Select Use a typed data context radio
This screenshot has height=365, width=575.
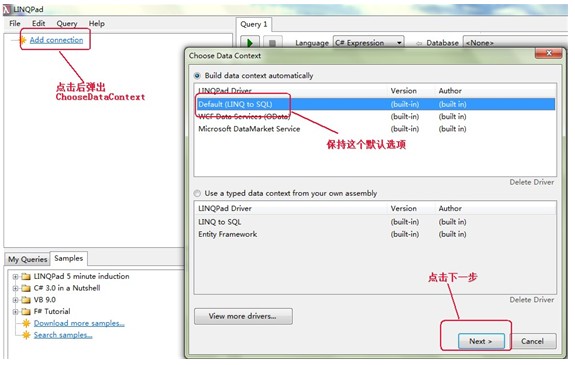click(197, 193)
